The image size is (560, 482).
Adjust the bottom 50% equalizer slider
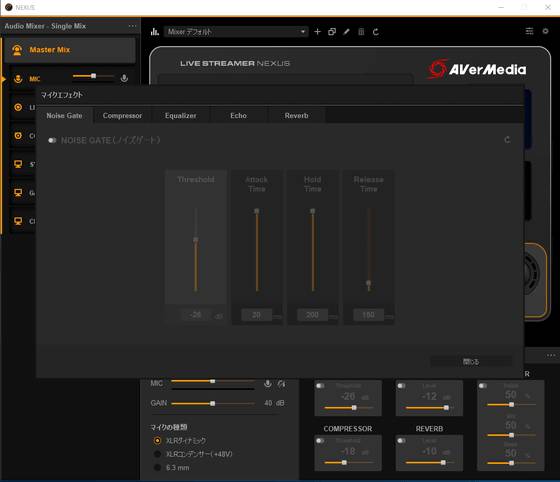[511, 463]
